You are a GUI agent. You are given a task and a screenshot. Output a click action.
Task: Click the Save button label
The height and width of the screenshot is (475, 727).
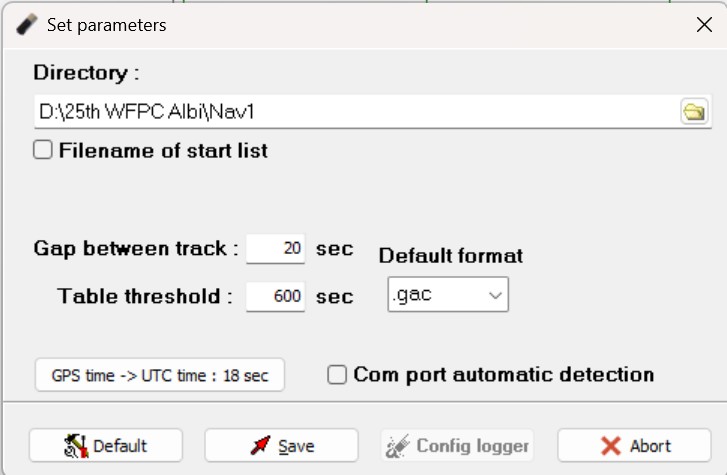[x=296, y=446]
